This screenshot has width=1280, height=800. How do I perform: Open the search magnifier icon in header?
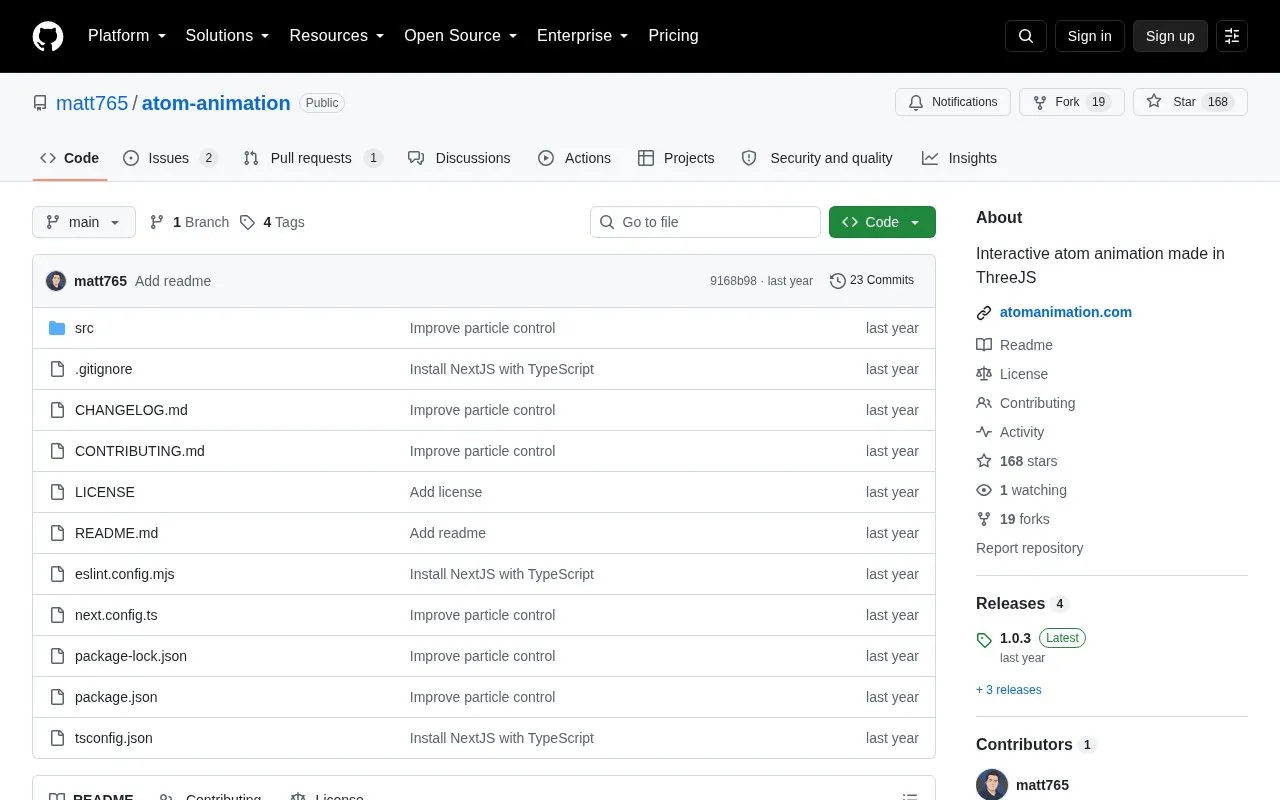[x=1026, y=36]
